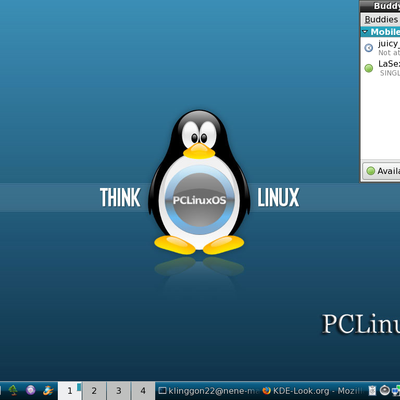Open the Available status selector dropdown
The height and width of the screenshot is (400, 400).
[x=381, y=171]
